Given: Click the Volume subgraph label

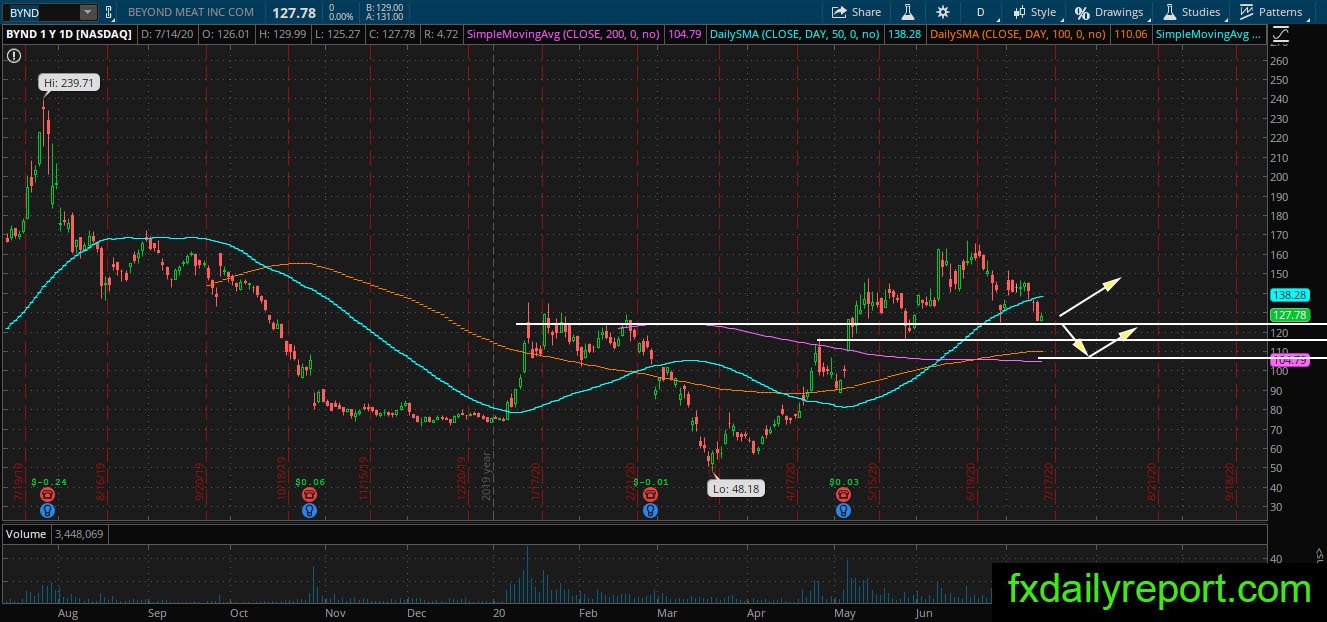Looking at the screenshot, I should [x=26, y=534].
